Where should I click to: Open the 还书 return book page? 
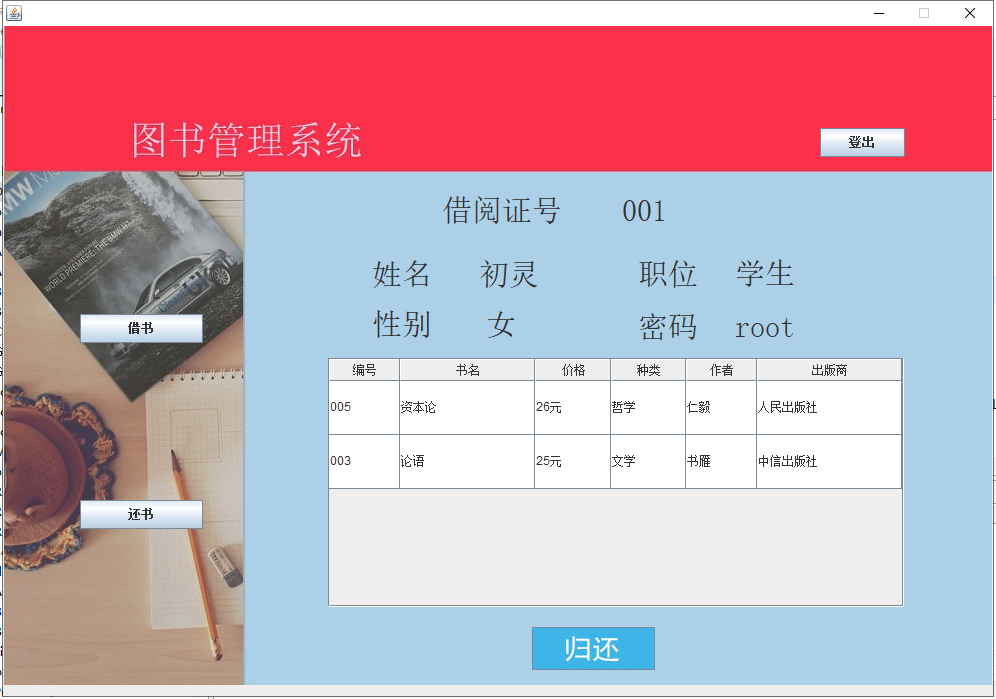point(141,514)
